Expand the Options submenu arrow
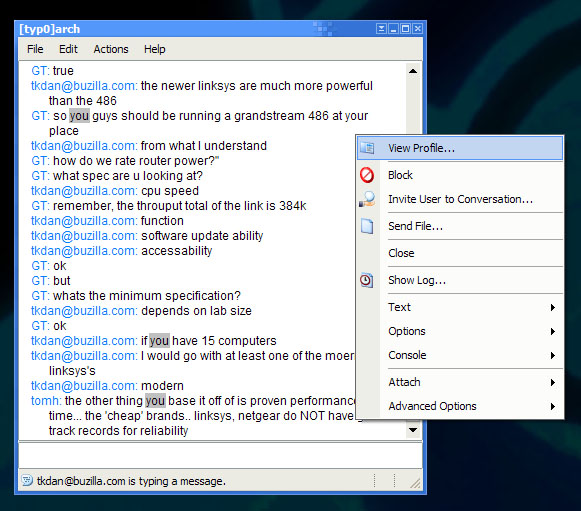Viewport: 581px width, 511px height. [553, 331]
